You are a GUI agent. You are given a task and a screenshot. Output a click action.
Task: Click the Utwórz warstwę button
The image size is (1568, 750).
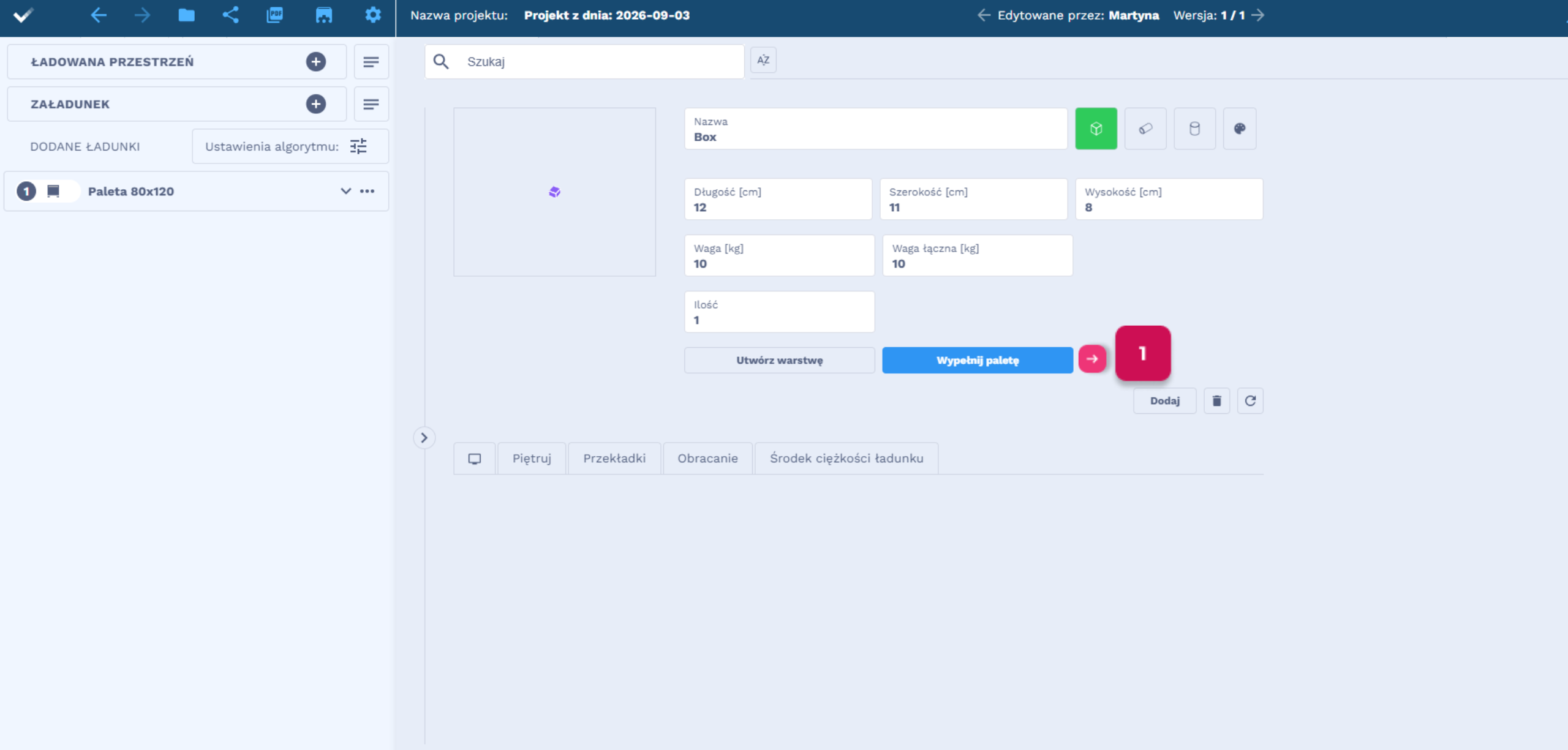tap(780, 361)
